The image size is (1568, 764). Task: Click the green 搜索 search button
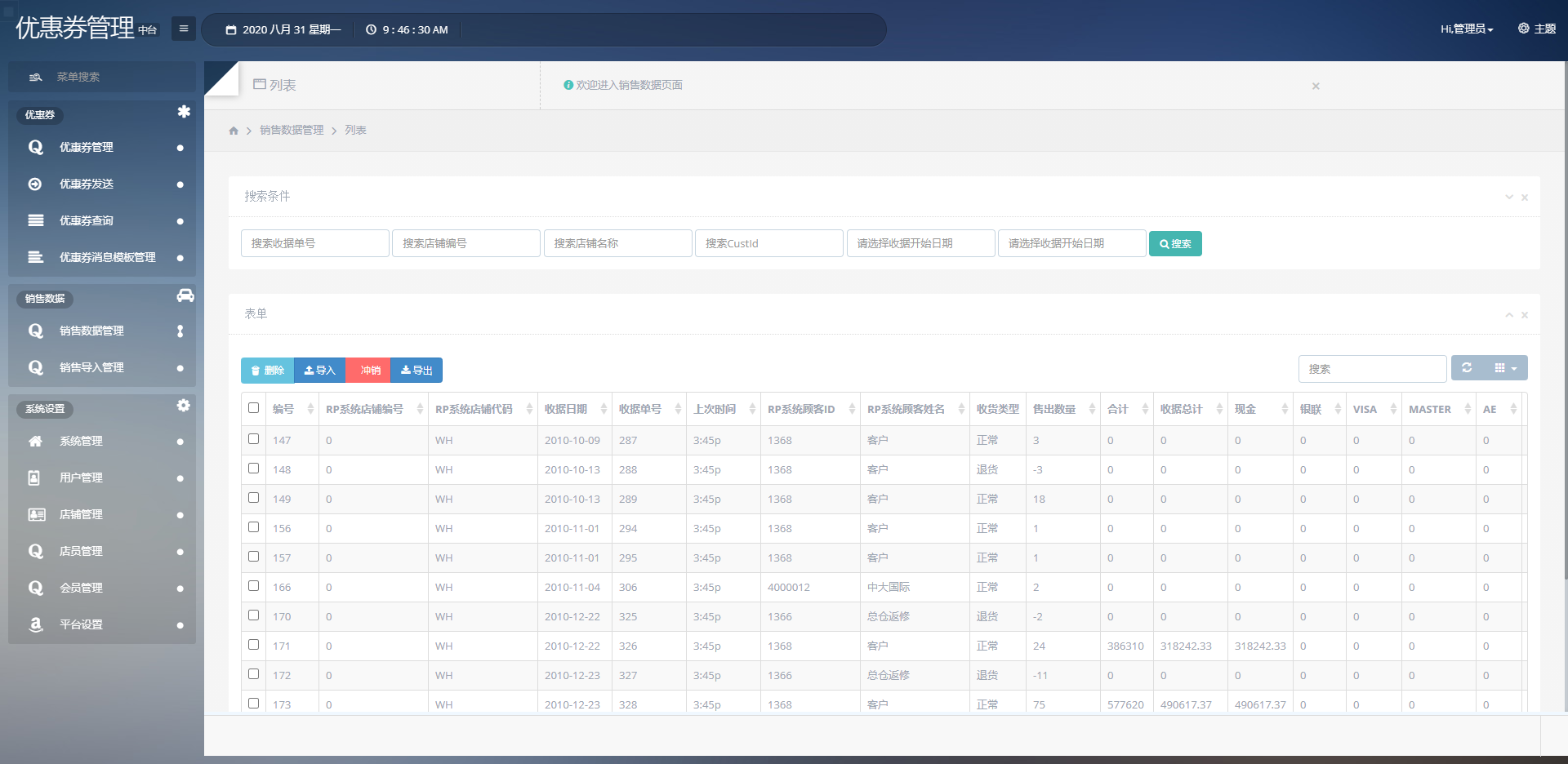click(1174, 243)
